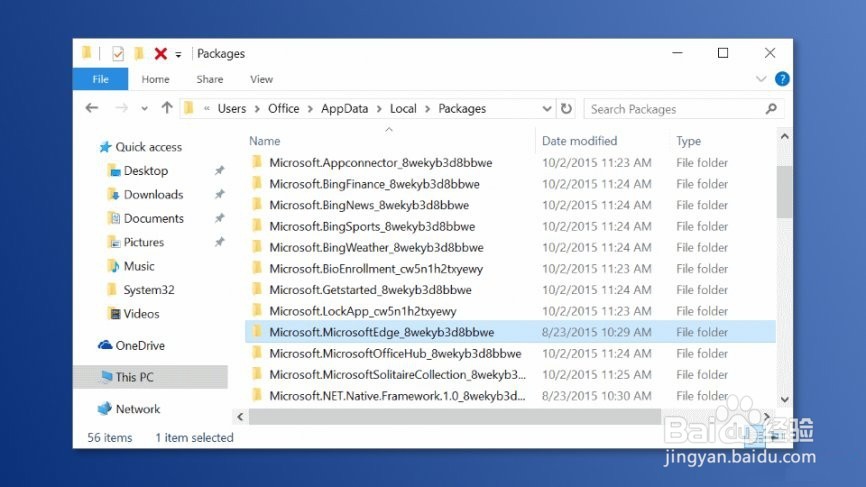The width and height of the screenshot is (866, 487).
Task: Click the vertical scrollbar thumb in file list
Action: [x=784, y=191]
